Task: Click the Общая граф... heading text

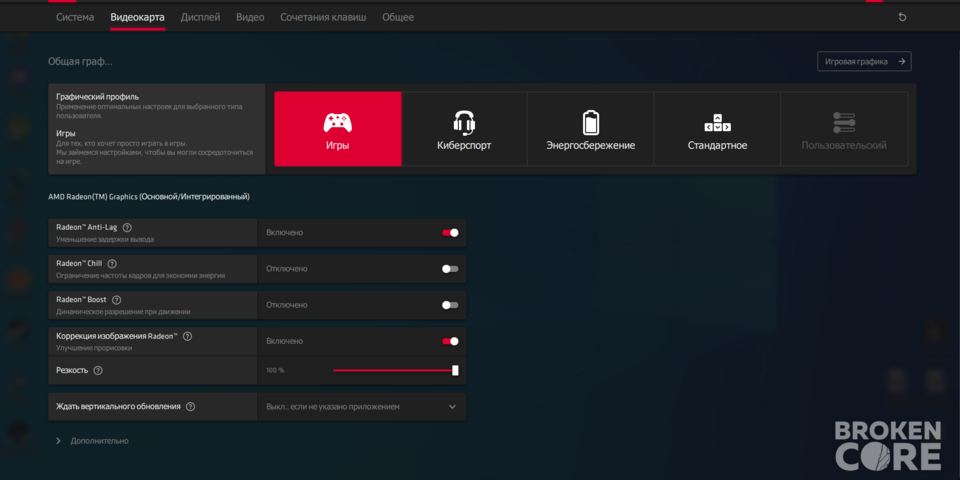Action: (x=80, y=62)
